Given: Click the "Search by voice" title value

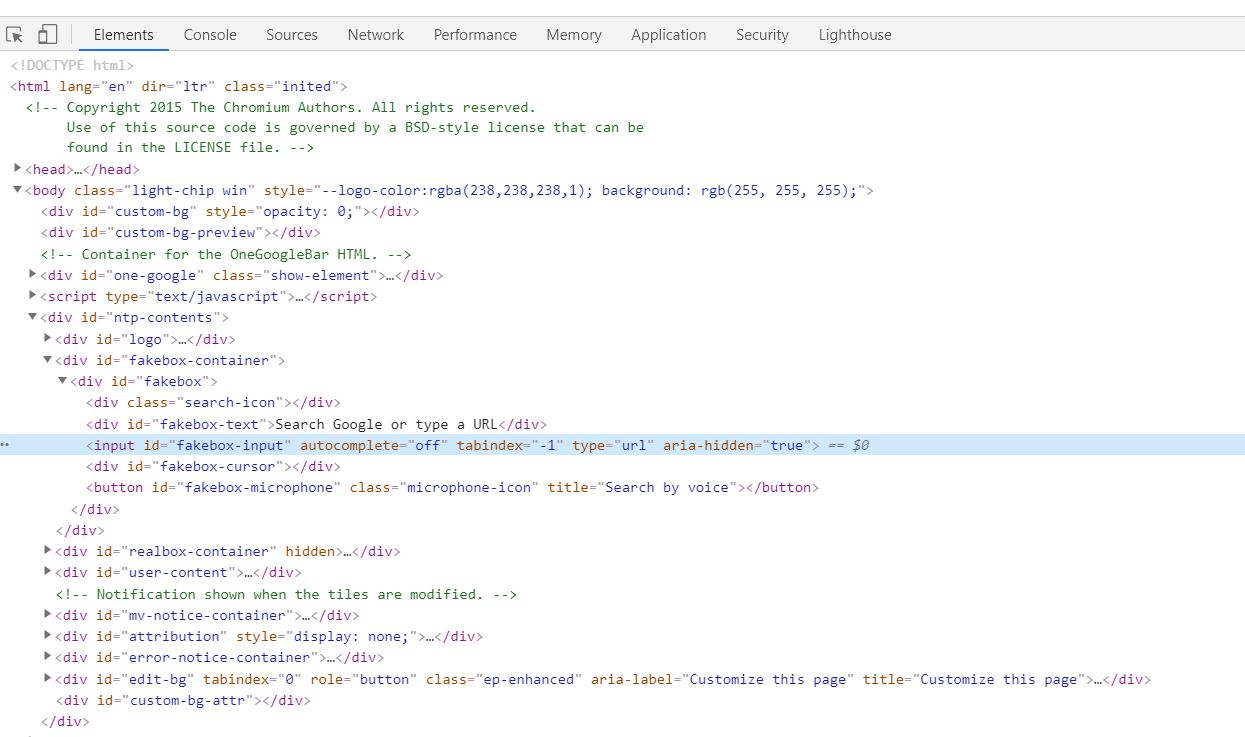Looking at the screenshot, I should [667, 487].
